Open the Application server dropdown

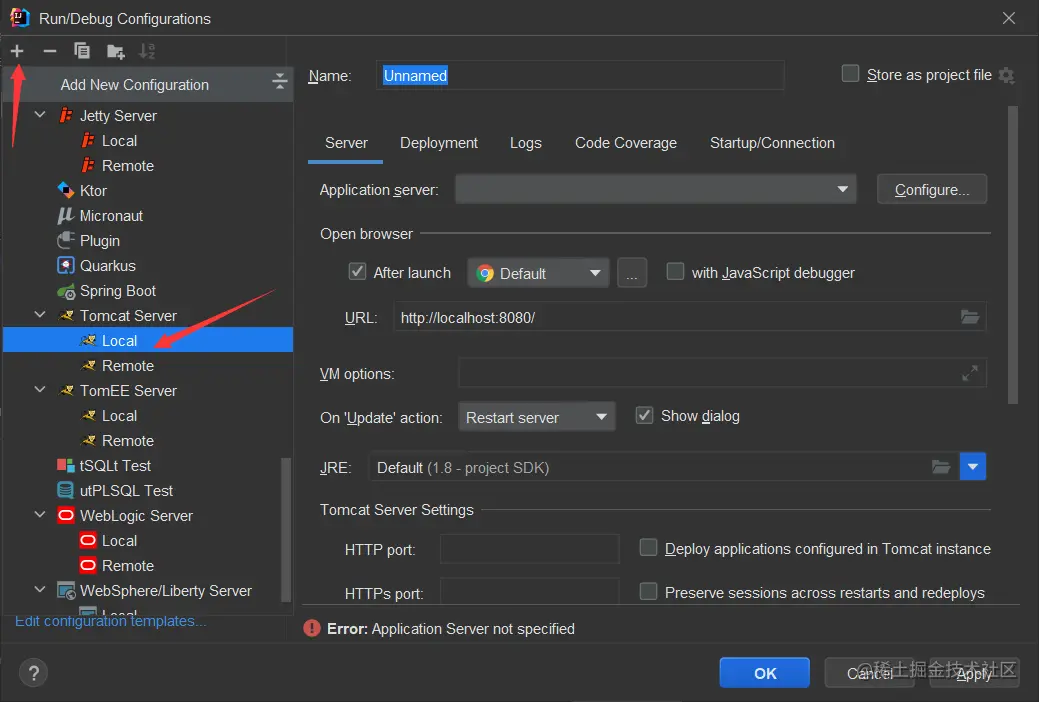click(x=655, y=190)
